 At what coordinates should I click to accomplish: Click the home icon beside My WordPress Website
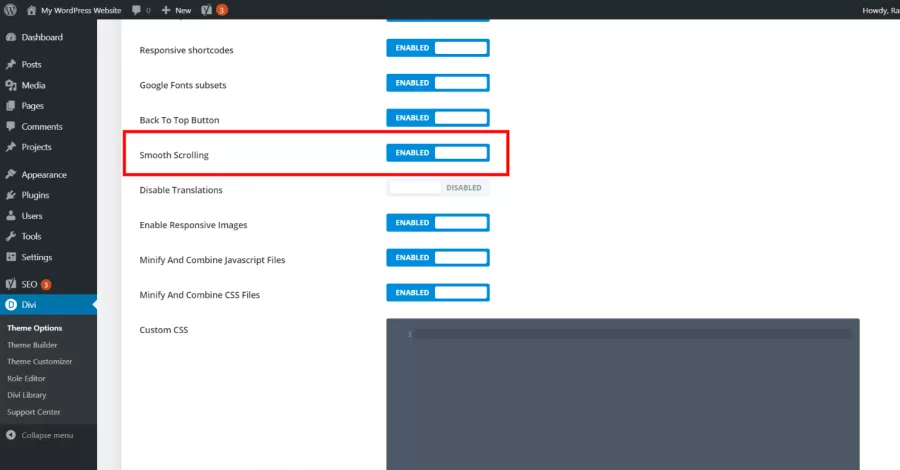pyautogui.click(x=32, y=10)
